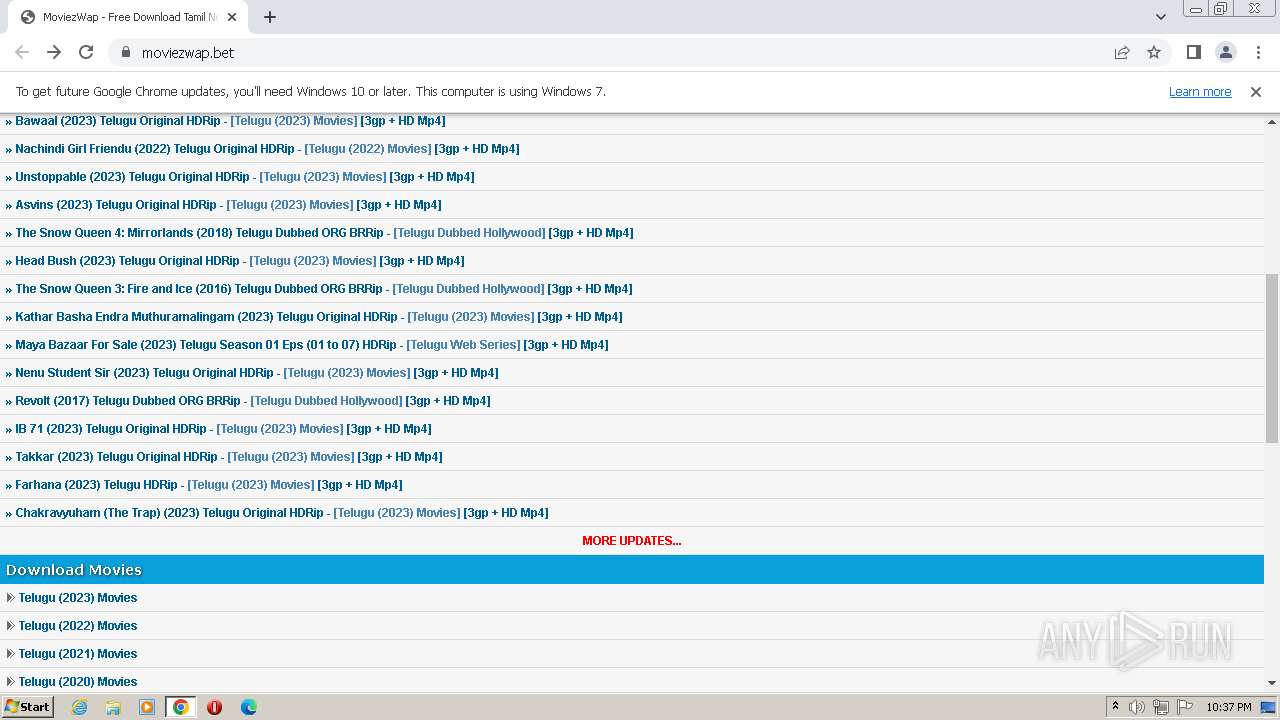Open a new tab with the plus button
This screenshot has height=720, width=1280.
pos(270,17)
